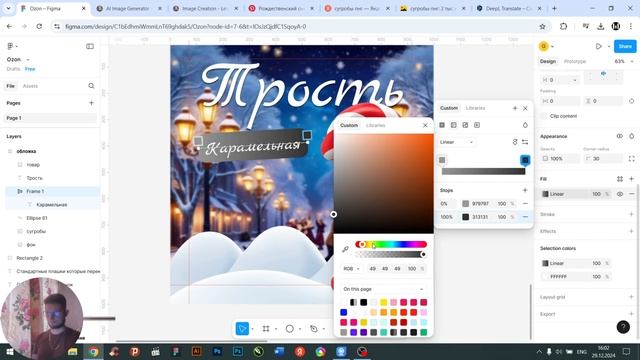Image resolution: width=640 pixels, height=360 pixels.
Task: Remove the 100% gradient stop
Action: [525, 217]
